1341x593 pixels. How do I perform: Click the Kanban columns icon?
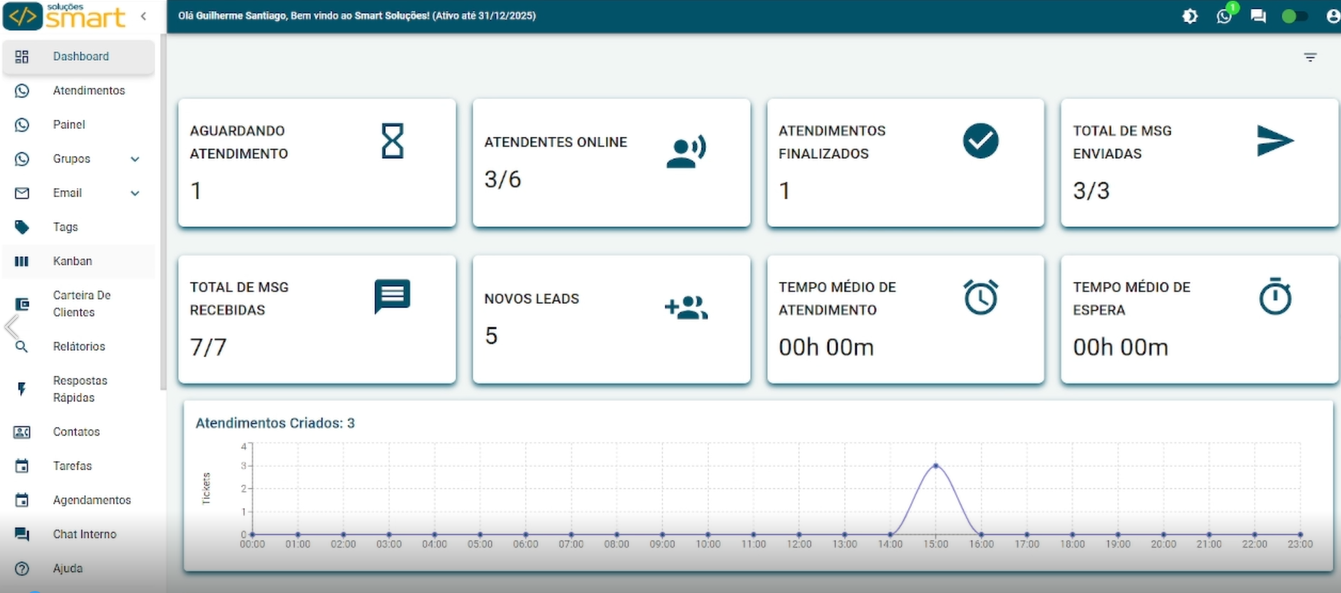[22, 261]
